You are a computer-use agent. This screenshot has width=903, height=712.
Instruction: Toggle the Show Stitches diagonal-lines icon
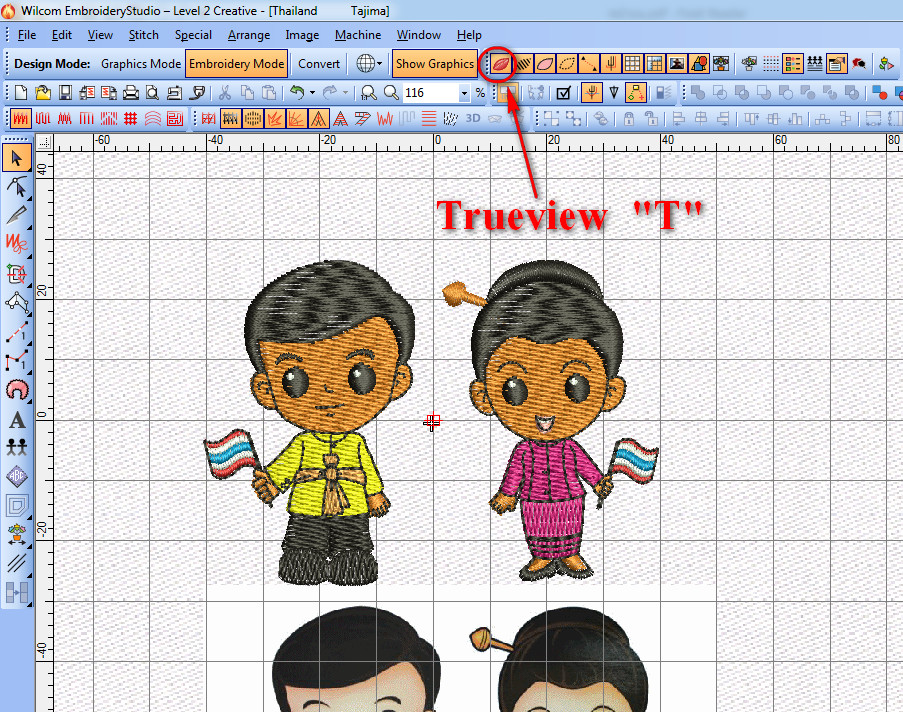coord(523,64)
